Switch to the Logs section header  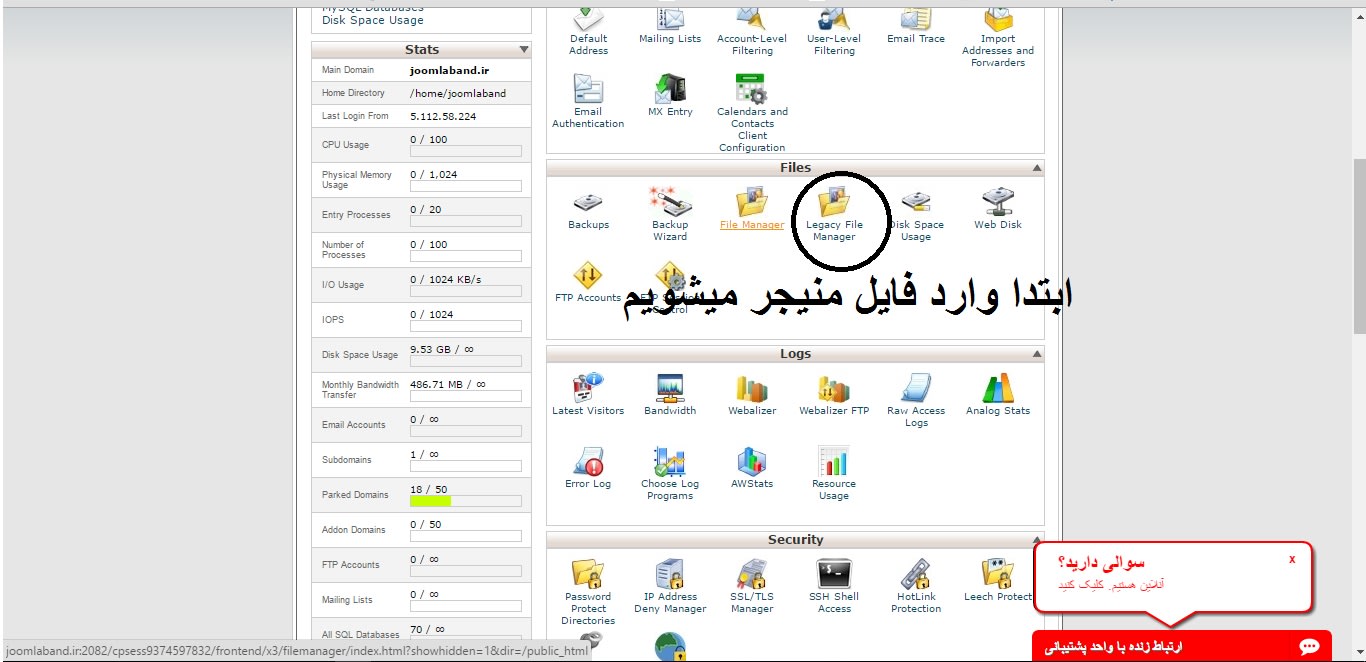pyautogui.click(x=795, y=353)
